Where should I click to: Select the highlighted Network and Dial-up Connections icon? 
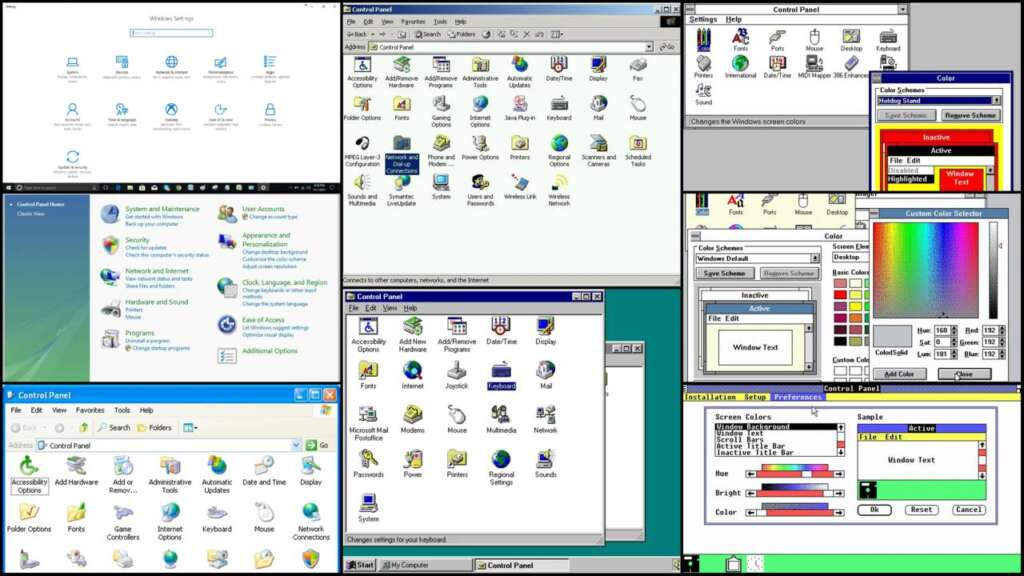402,154
